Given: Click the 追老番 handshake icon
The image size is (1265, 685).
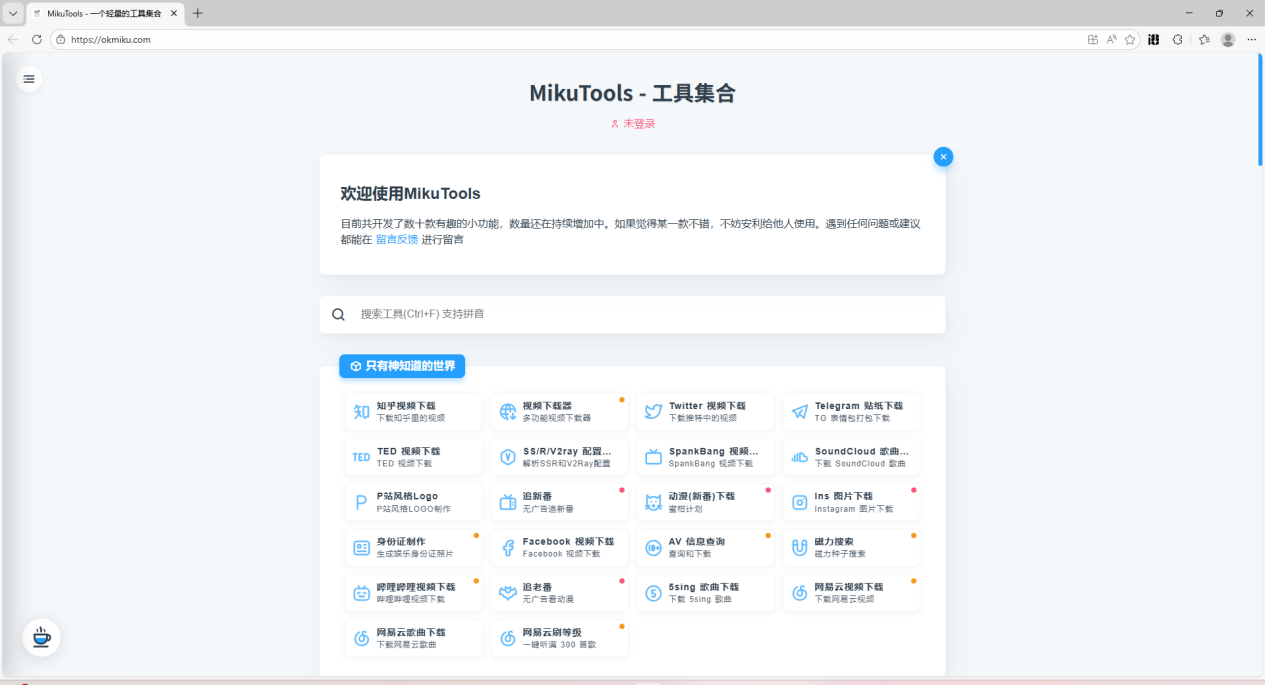Looking at the screenshot, I should tap(508, 593).
